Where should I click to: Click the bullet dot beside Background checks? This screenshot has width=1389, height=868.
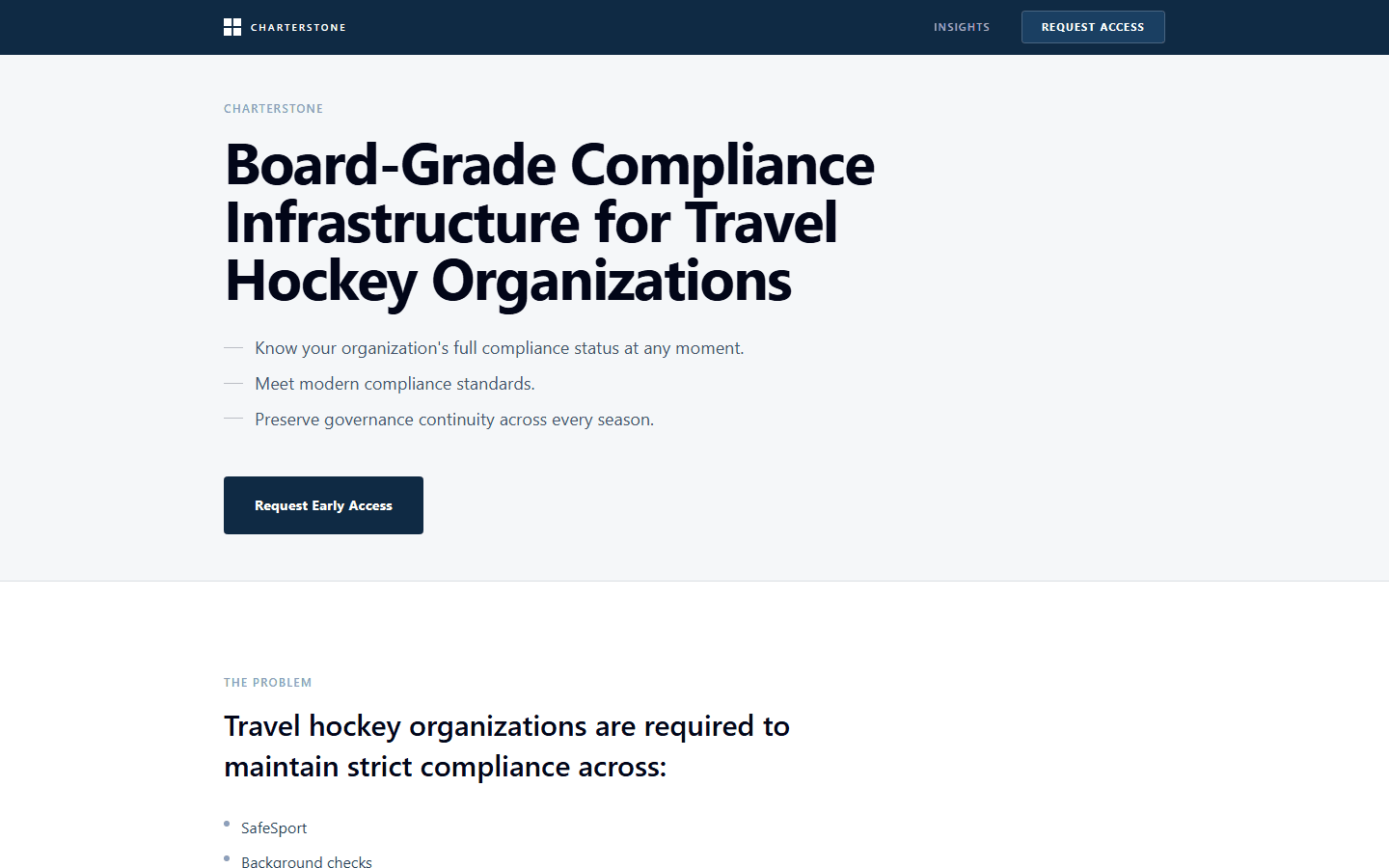(227, 858)
